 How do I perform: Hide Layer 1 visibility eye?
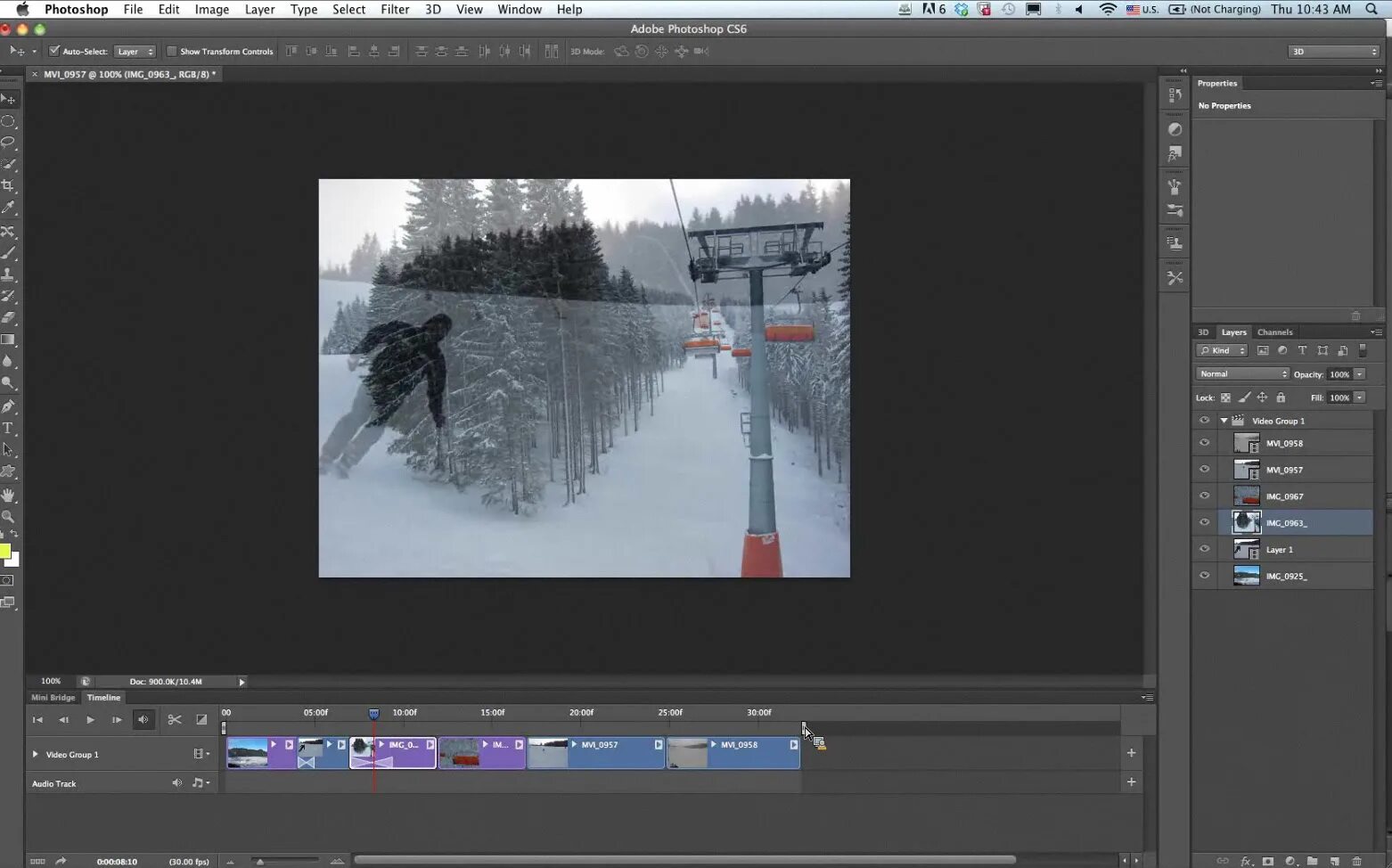point(1205,550)
